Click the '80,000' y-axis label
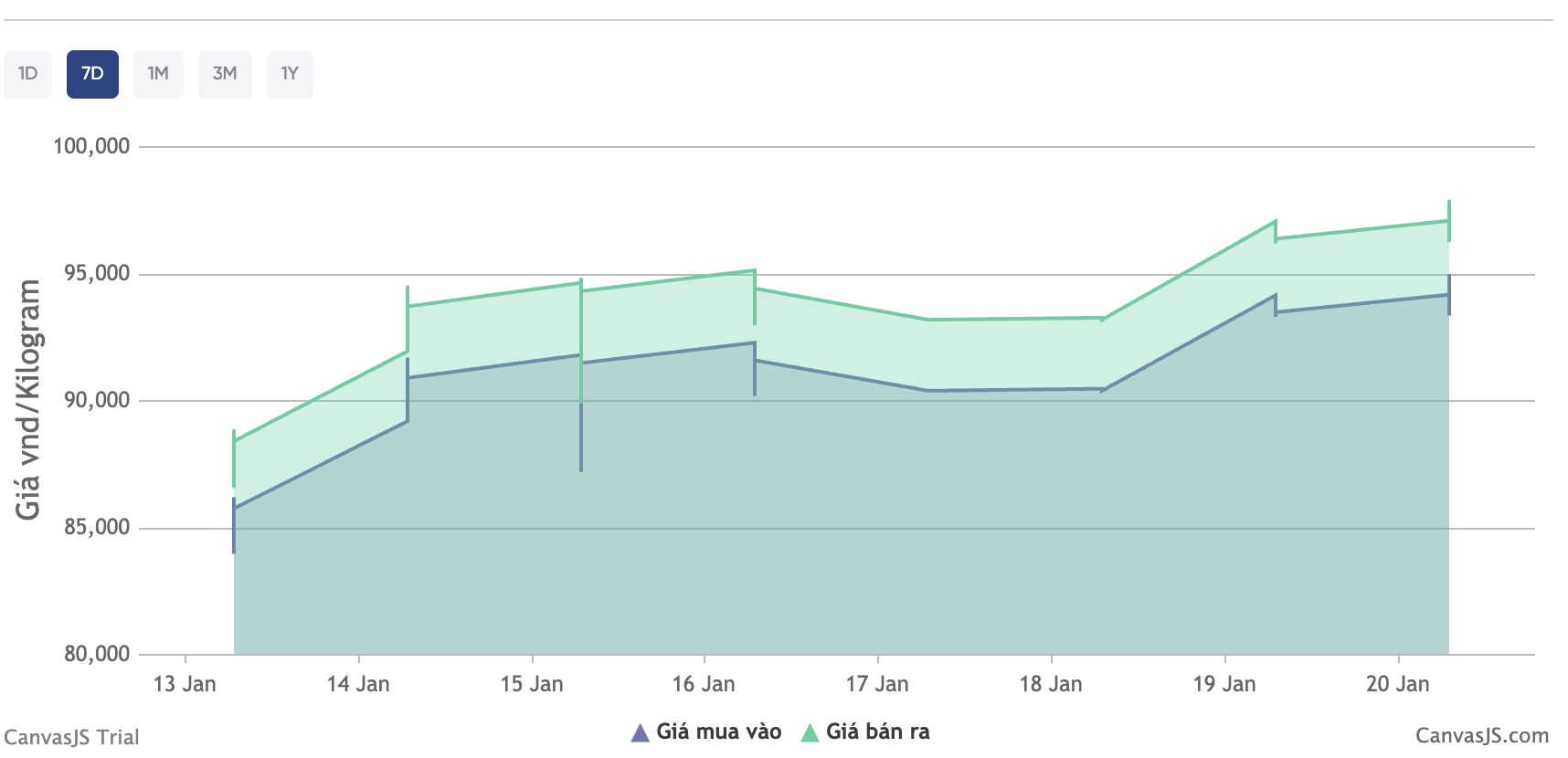Image resolution: width=1568 pixels, height=758 pixels. [97, 654]
